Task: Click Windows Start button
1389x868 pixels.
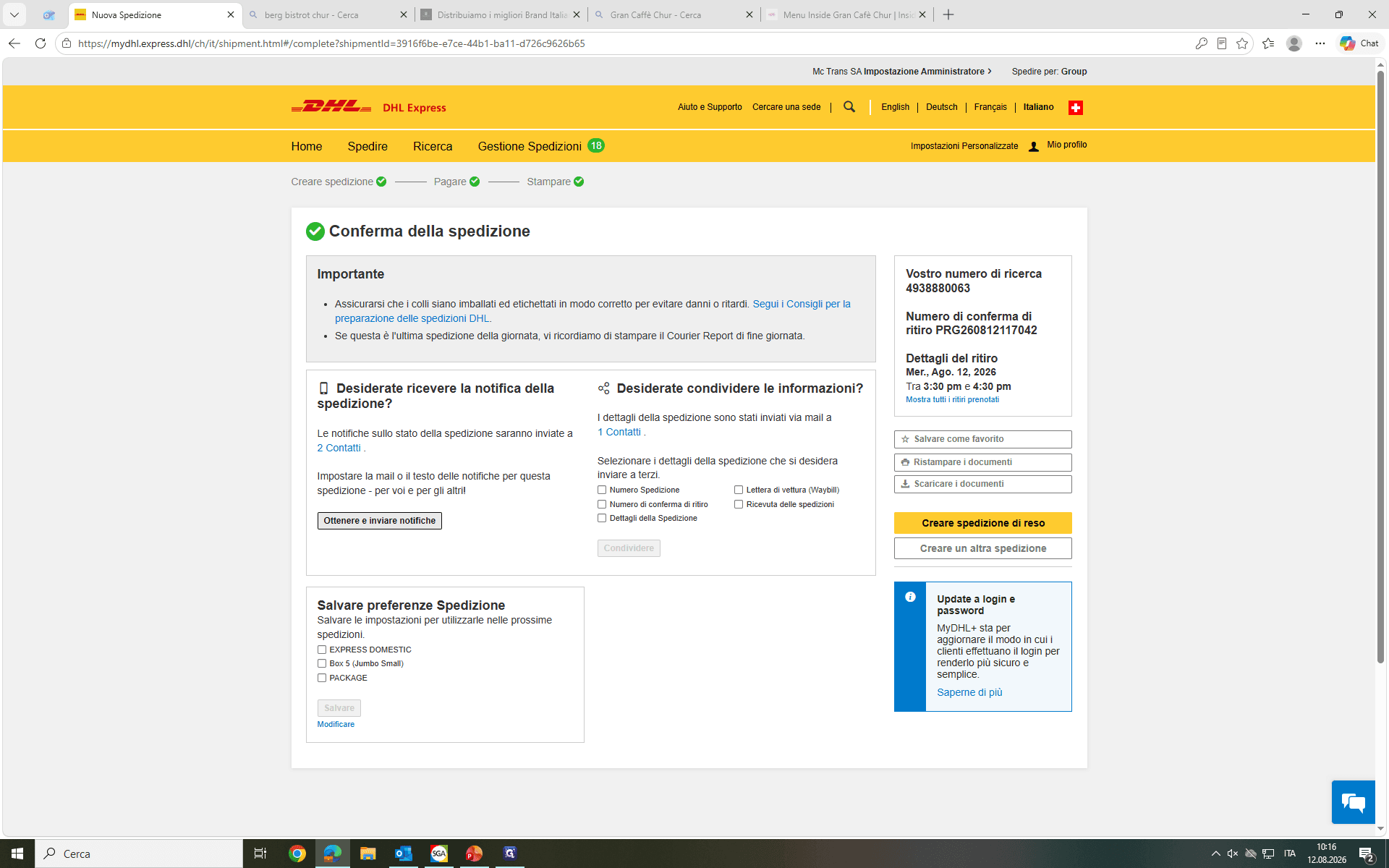Action: coord(17,854)
